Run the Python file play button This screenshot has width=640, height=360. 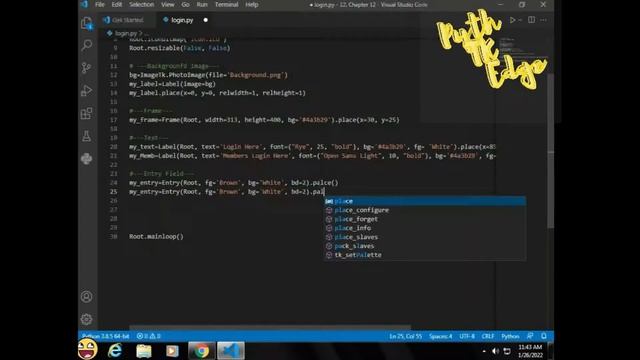coord(512,20)
